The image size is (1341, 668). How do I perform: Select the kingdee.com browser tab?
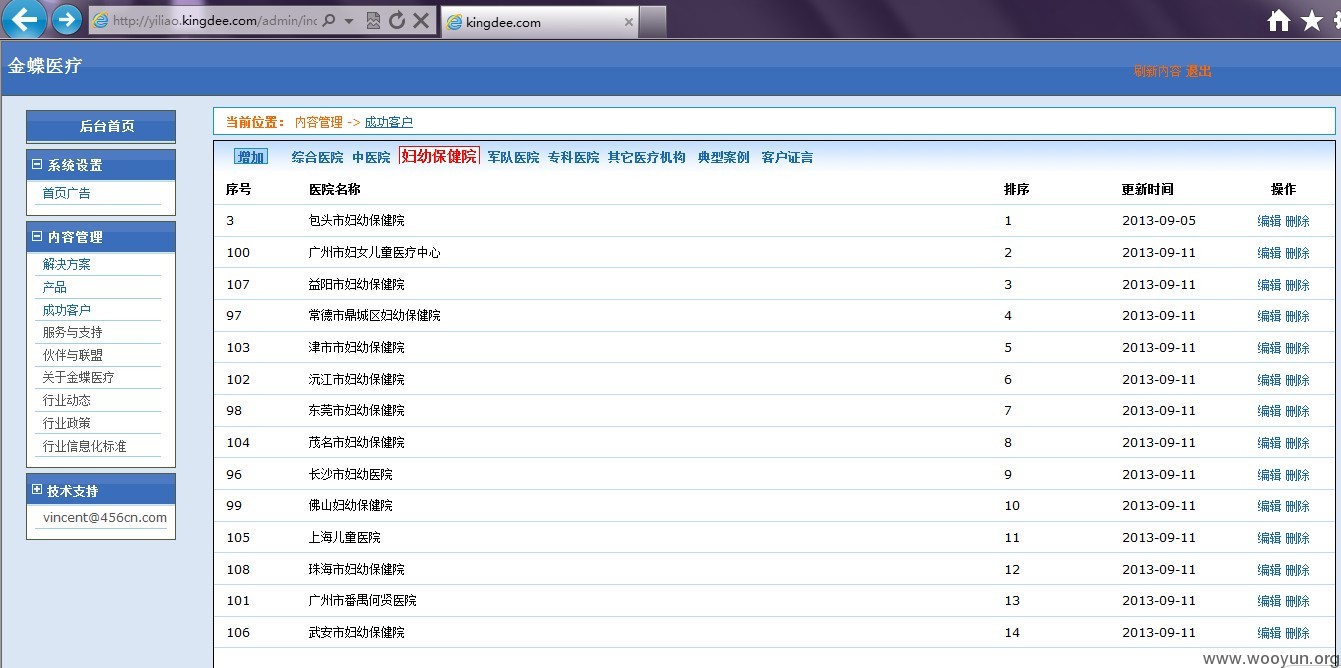pos(539,22)
